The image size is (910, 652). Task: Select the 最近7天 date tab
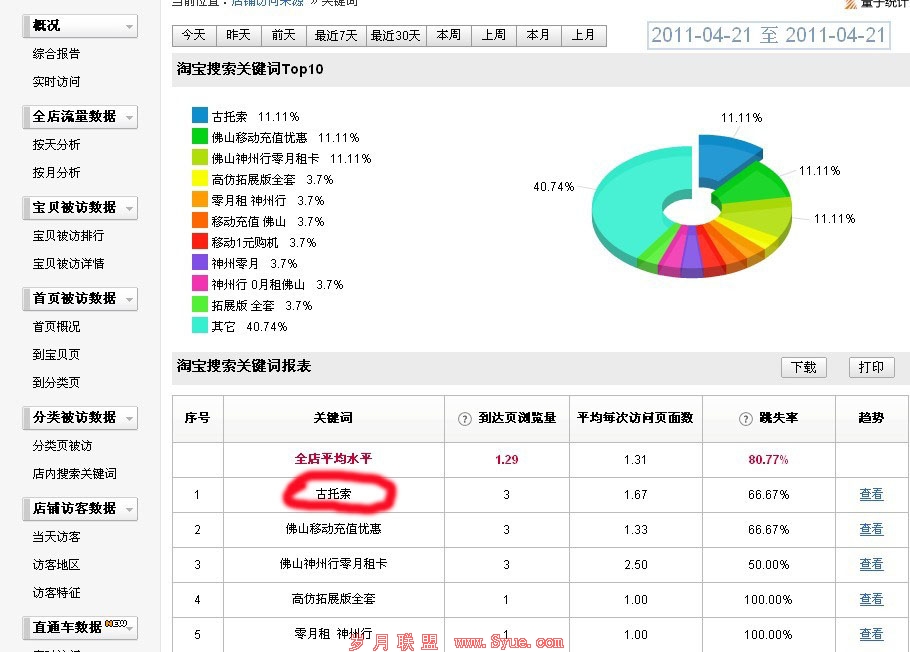click(336, 35)
